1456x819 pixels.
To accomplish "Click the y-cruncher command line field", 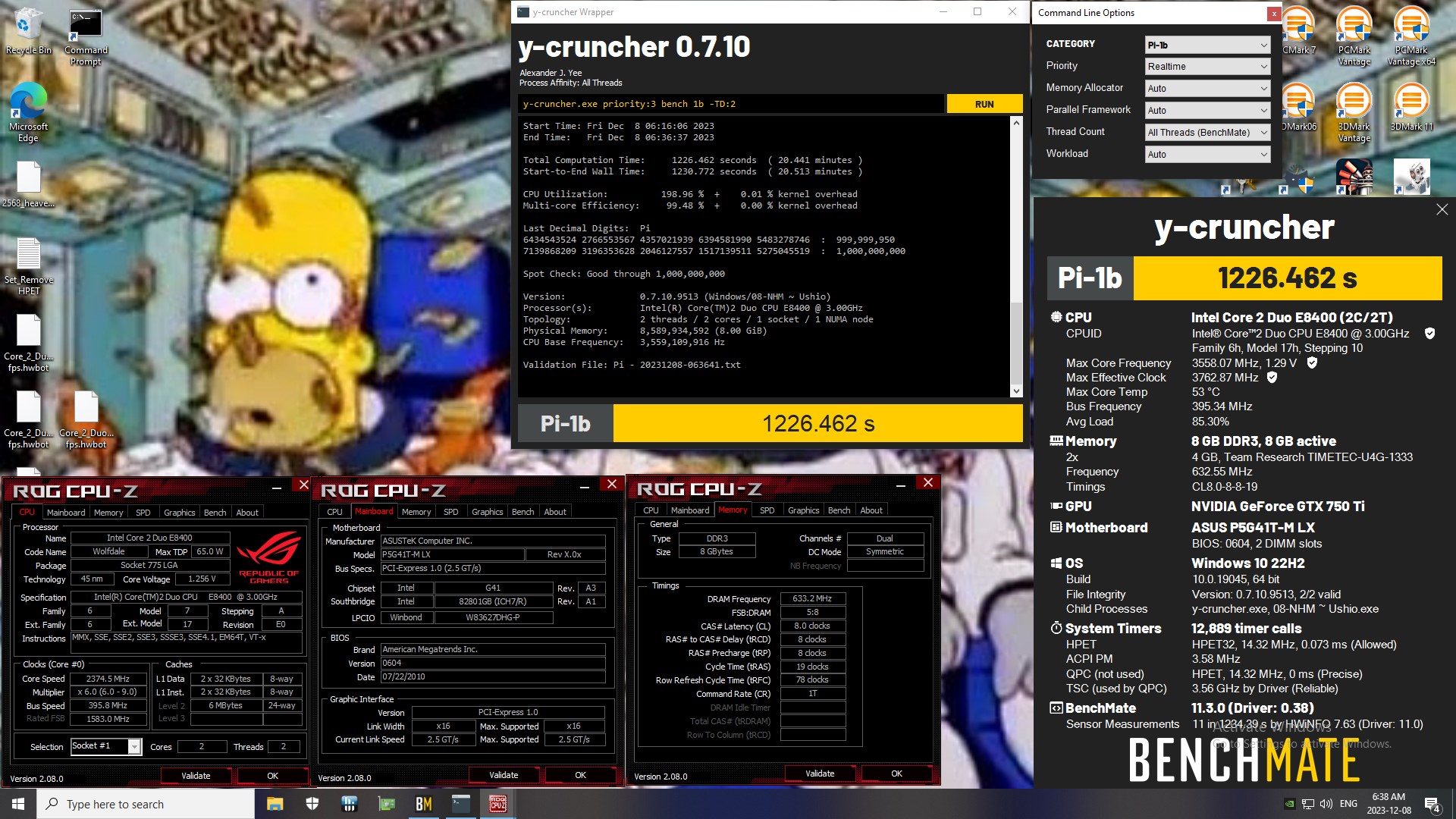I will (731, 104).
